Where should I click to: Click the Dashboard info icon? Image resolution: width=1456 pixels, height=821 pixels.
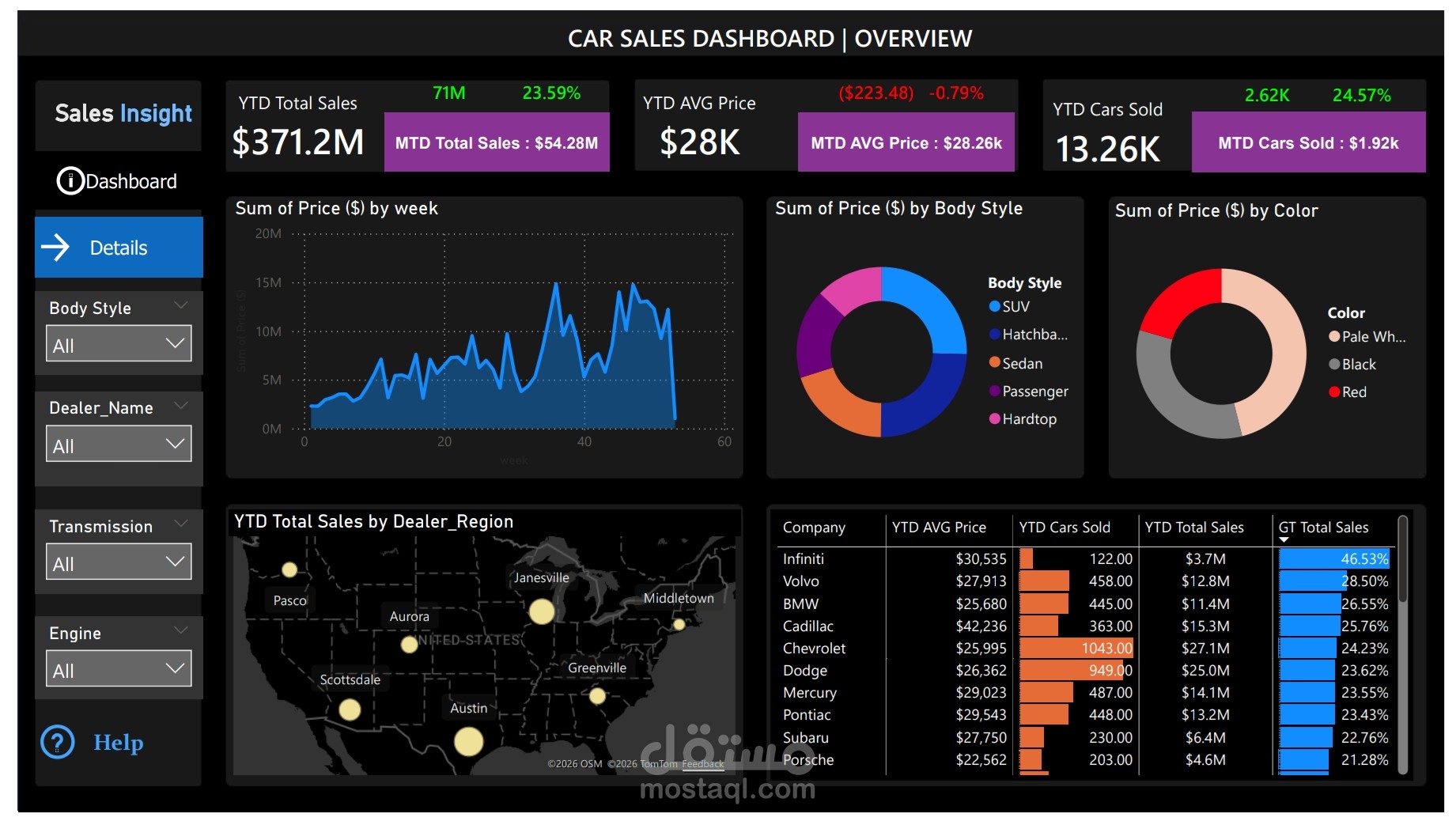click(70, 181)
